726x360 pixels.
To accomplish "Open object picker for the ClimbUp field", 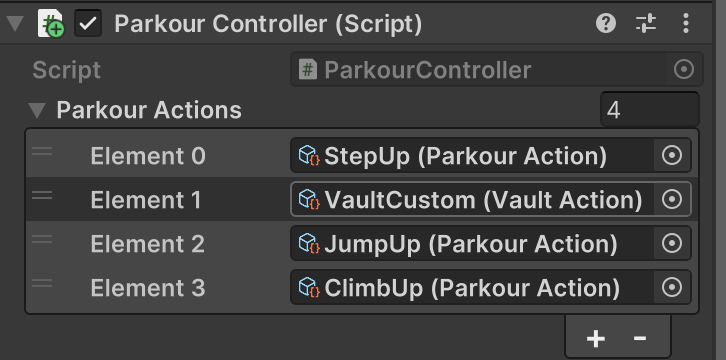I will click(672, 287).
